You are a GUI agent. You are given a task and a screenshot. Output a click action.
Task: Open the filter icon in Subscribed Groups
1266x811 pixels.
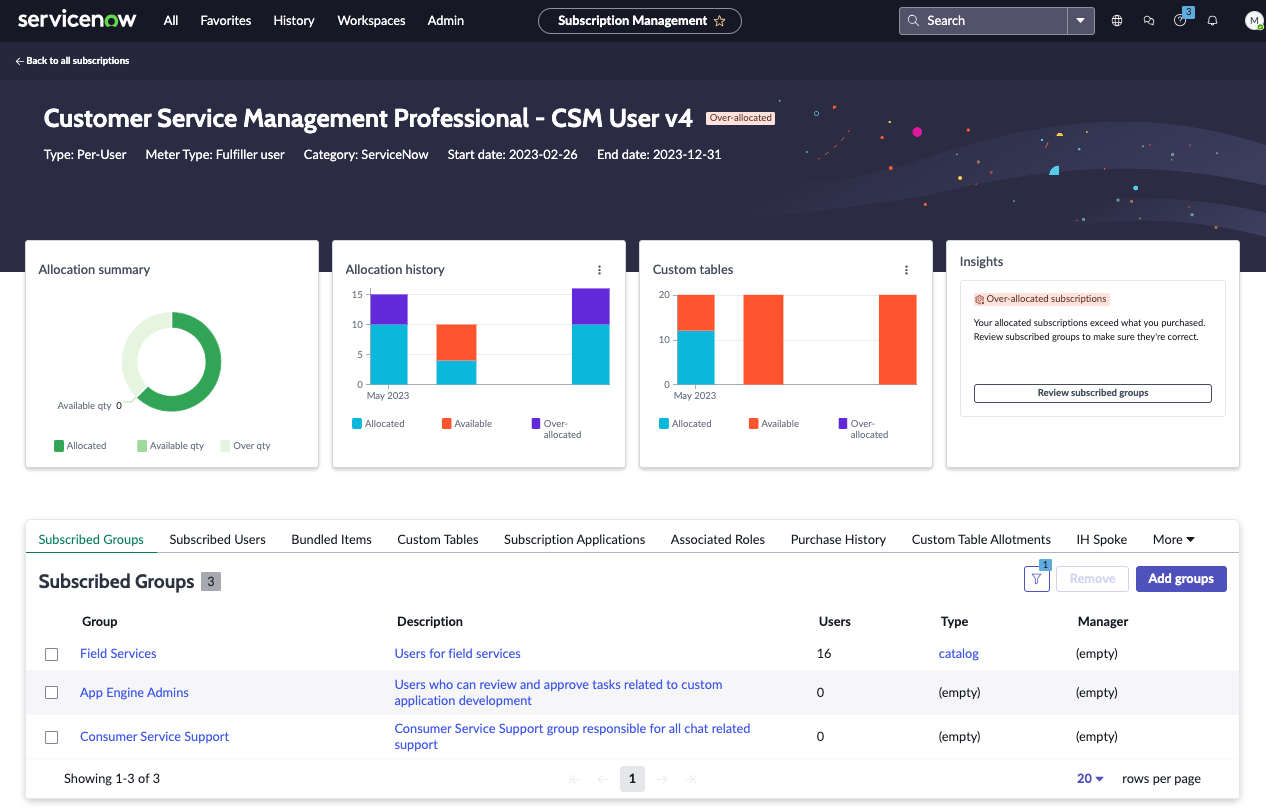pos(1037,578)
